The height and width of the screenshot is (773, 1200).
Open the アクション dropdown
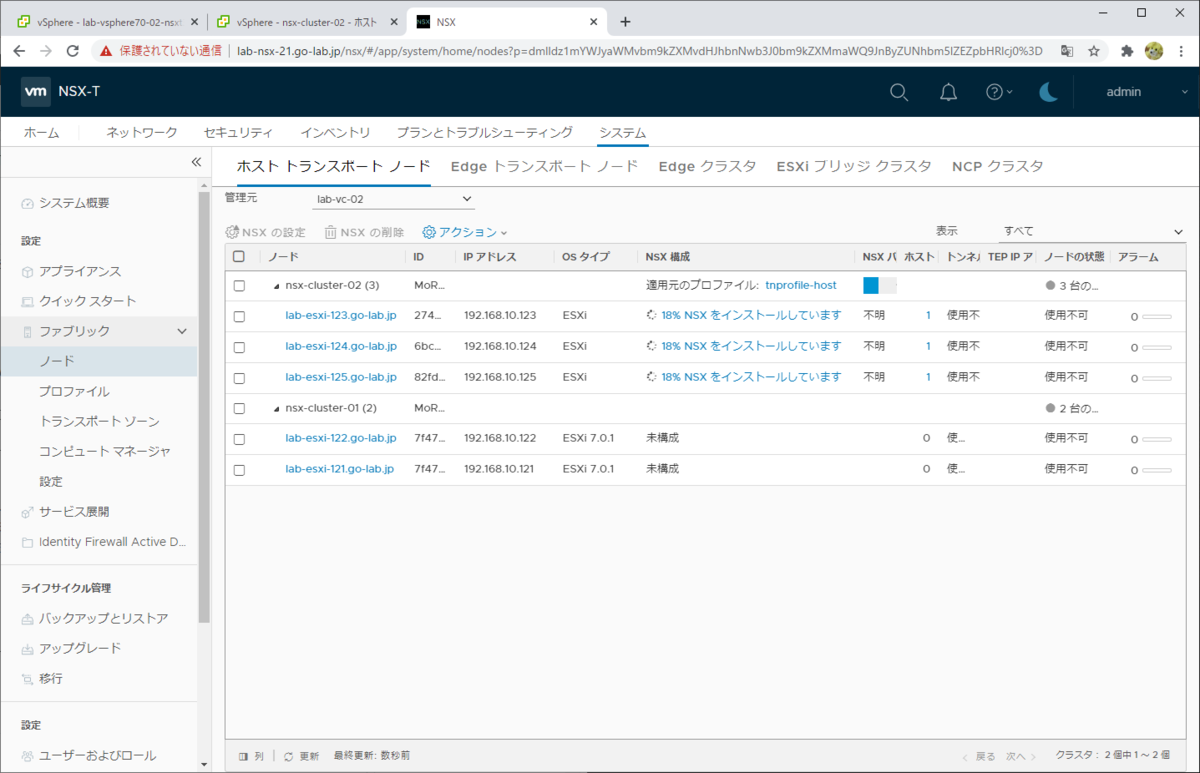[465, 232]
